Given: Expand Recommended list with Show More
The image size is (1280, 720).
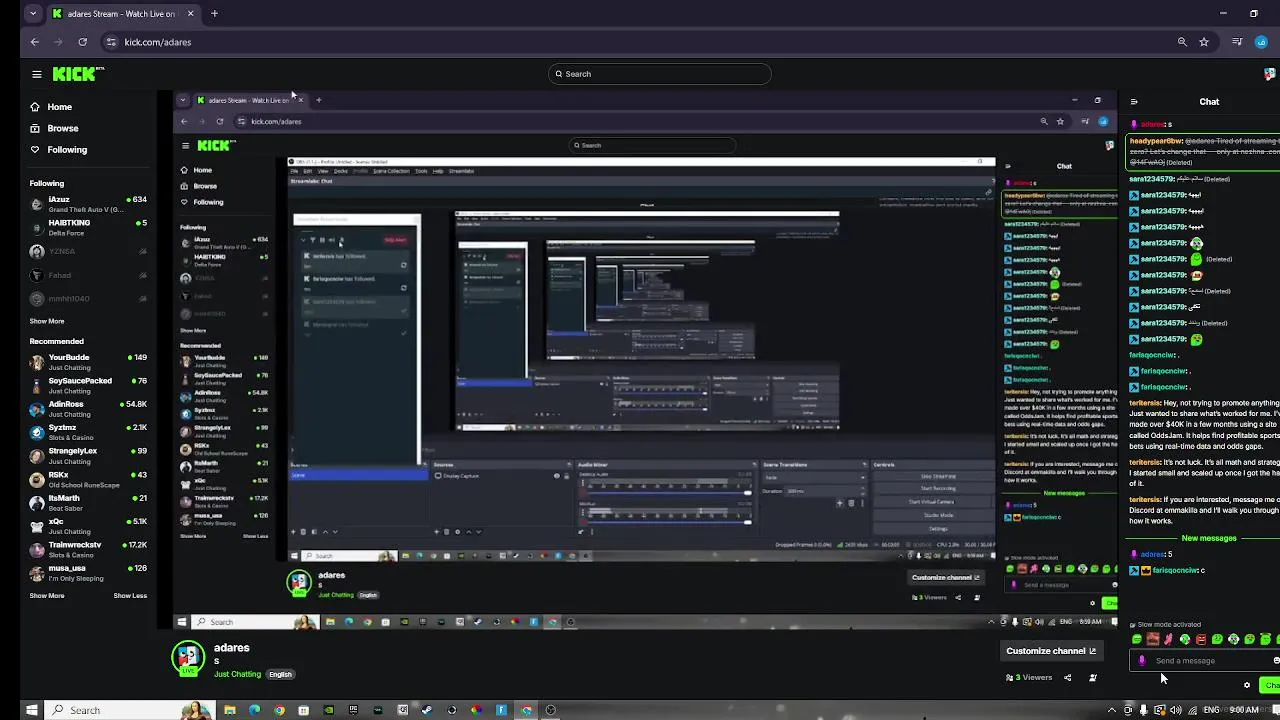Looking at the screenshot, I should (x=47, y=595).
